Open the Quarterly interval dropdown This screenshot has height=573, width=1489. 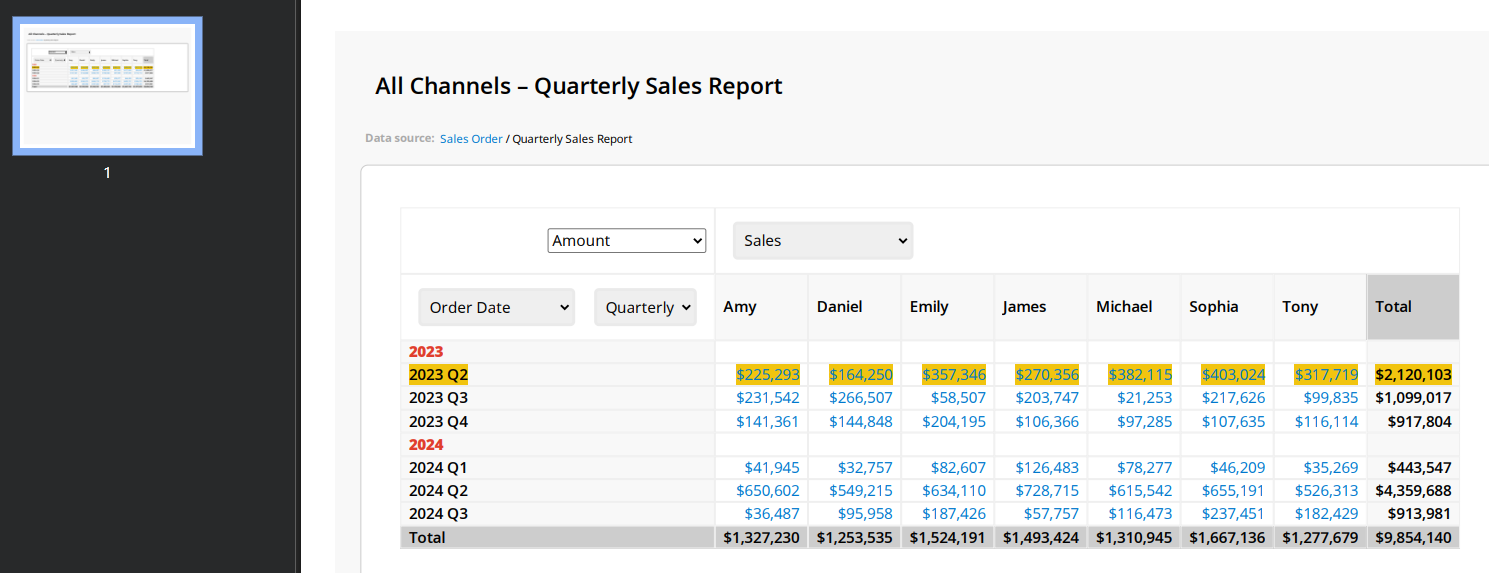coord(645,308)
